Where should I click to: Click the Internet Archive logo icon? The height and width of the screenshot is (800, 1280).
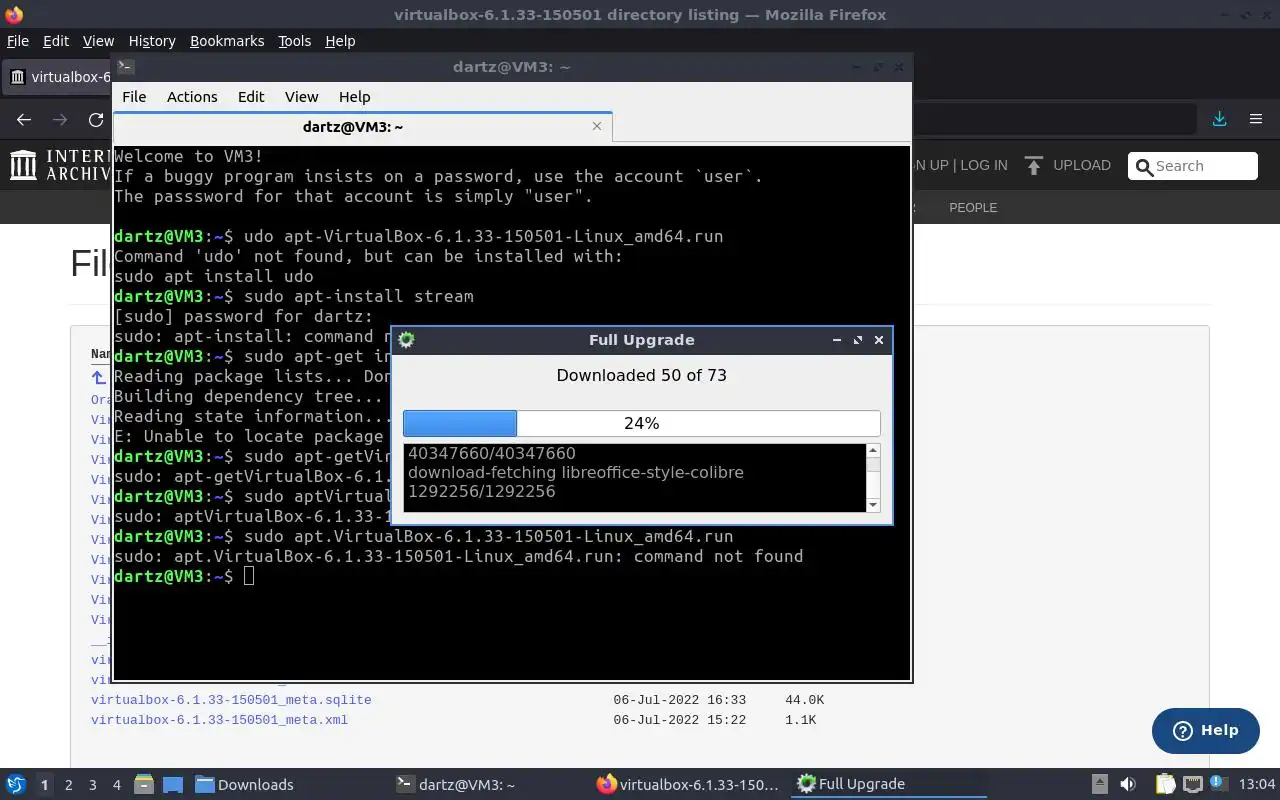23,165
